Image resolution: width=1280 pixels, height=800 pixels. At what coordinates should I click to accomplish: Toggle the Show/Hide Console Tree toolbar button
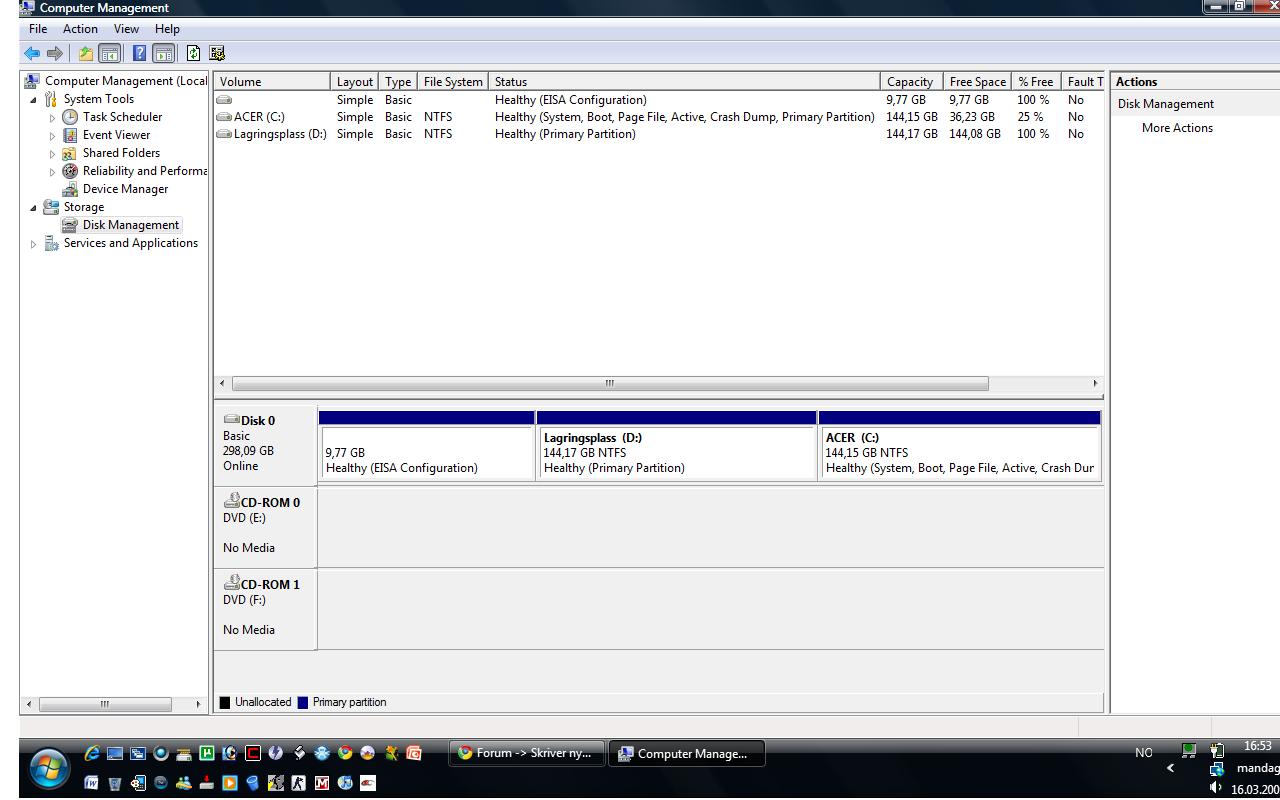(x=109, y=54)
